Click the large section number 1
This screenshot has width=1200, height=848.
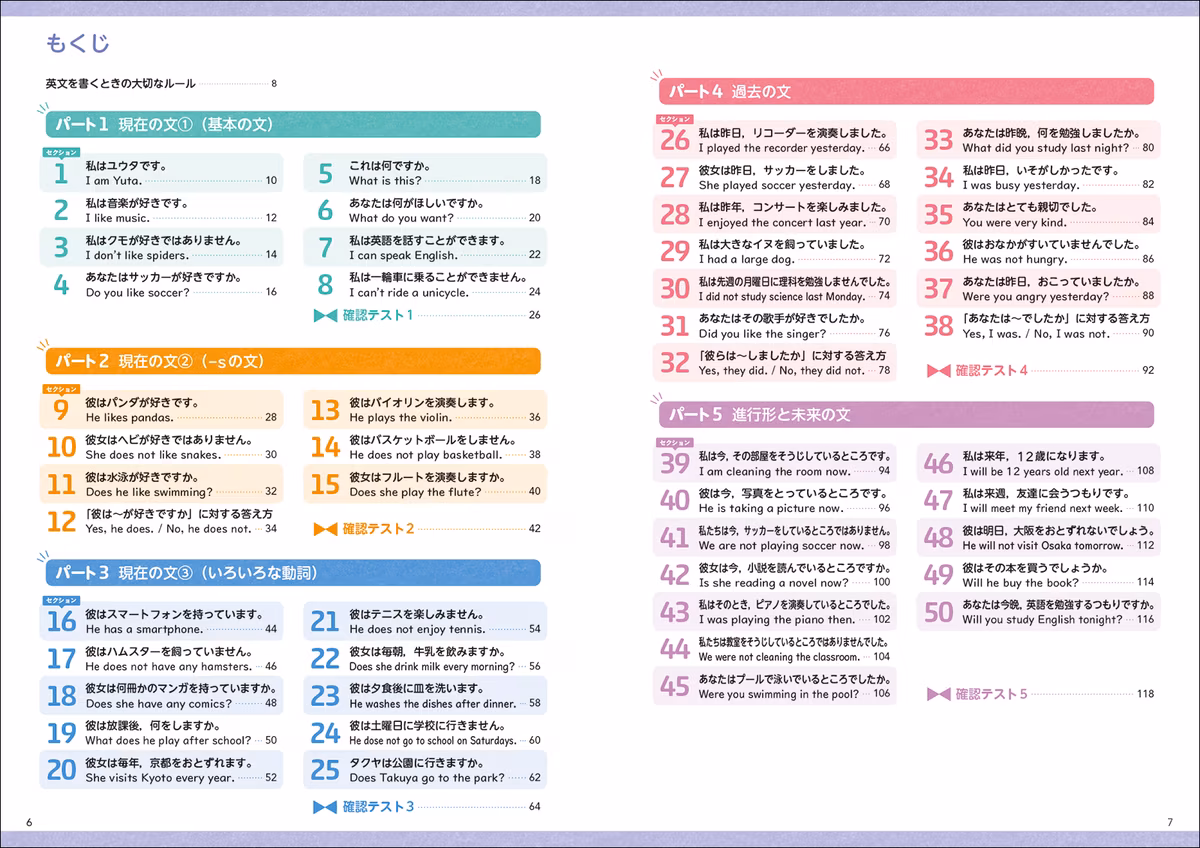60,175
